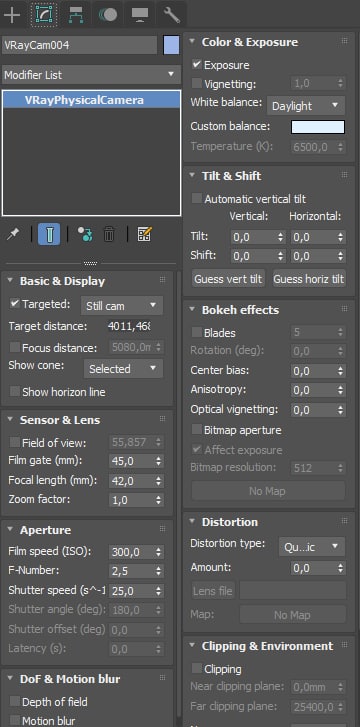Image resolution: width=360 pixels, height=727 pixels.
Task: Collapse Clipping & Environment rollout
Action: [x=192, y=646]
